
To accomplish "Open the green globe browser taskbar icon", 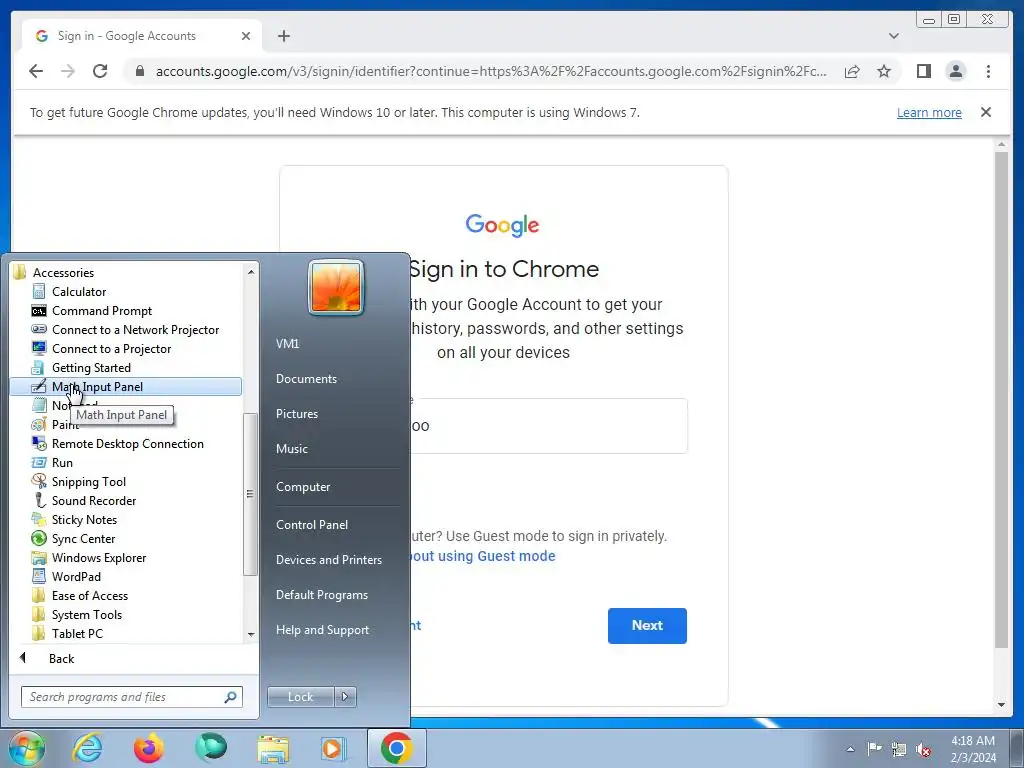I will (210, 748).
